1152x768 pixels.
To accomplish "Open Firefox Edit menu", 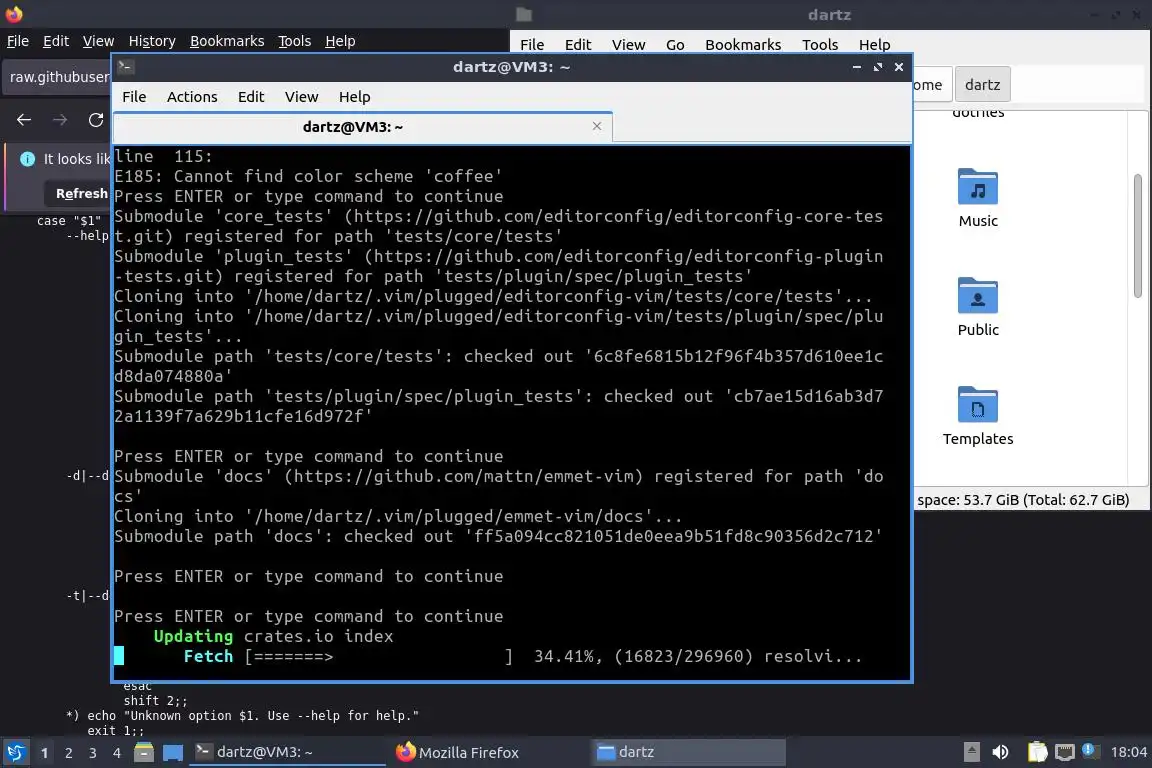I will point(56,41).
